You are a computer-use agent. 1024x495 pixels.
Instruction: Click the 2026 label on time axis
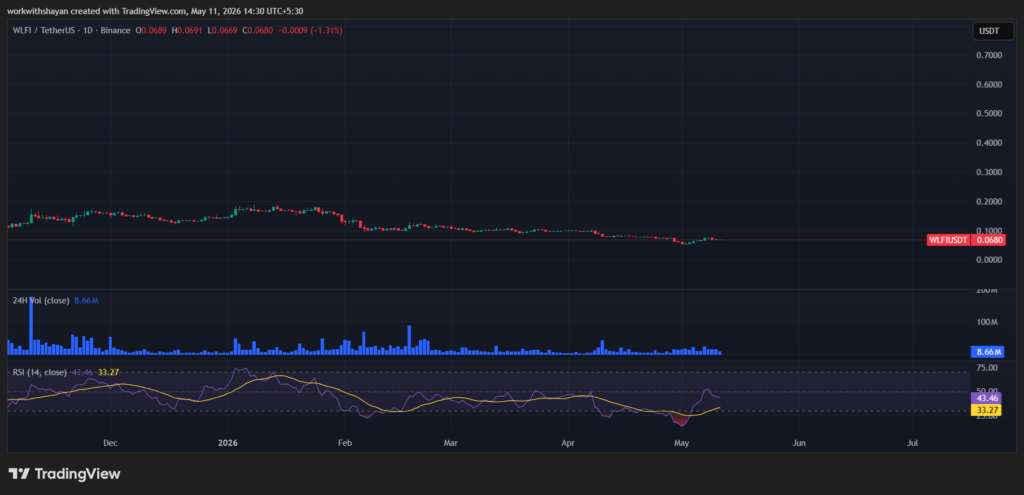(228, 443)
